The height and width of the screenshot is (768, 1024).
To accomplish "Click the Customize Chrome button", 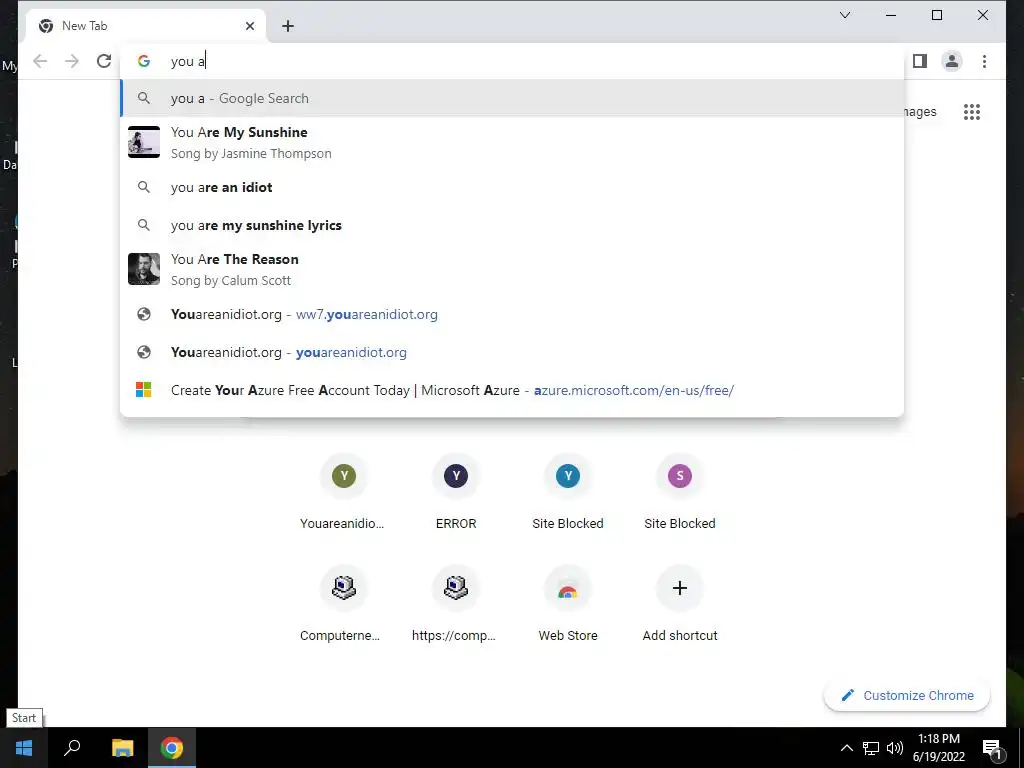I will pos(907,696).
